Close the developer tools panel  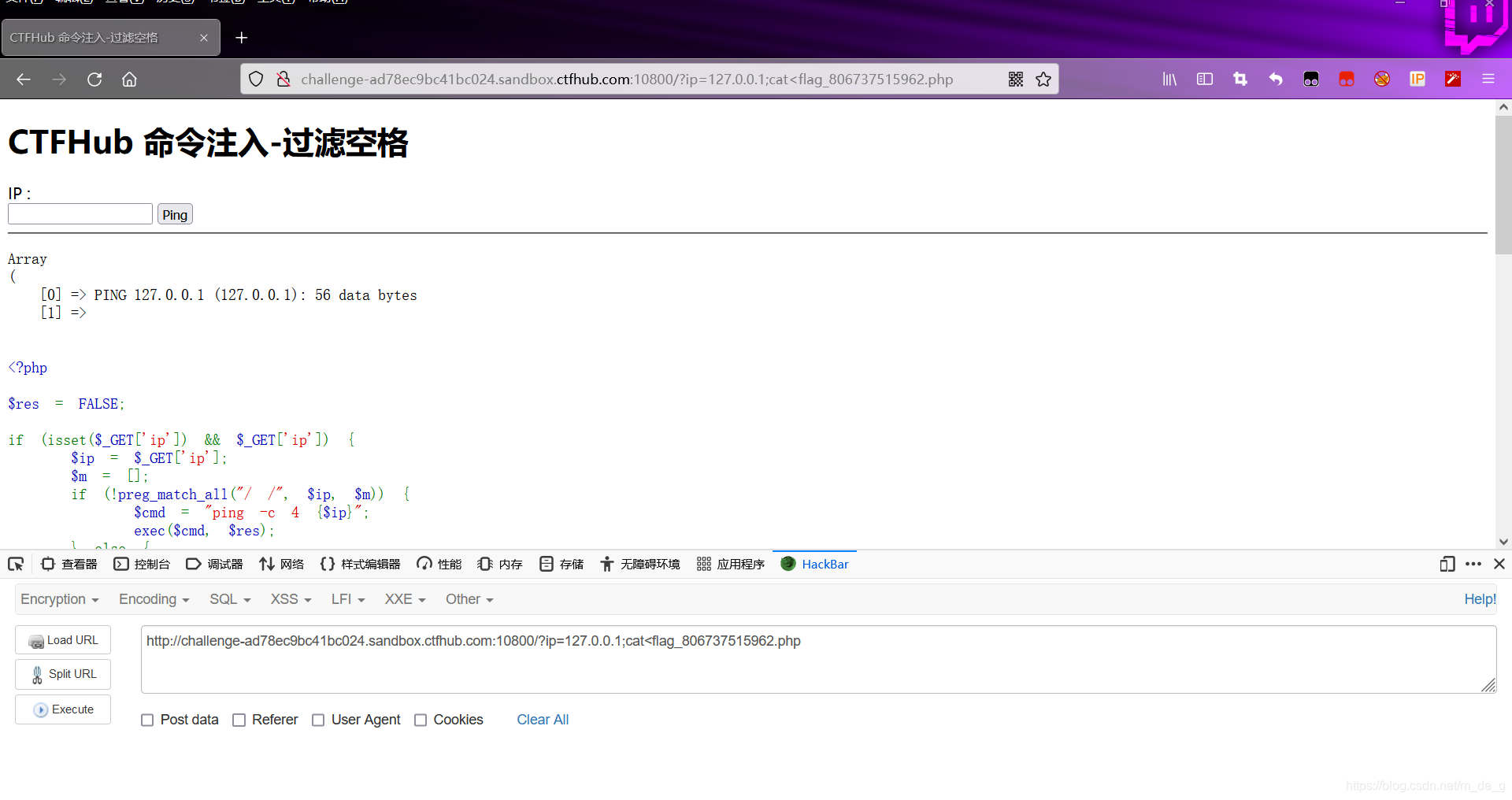click(x=1499, y=565)
